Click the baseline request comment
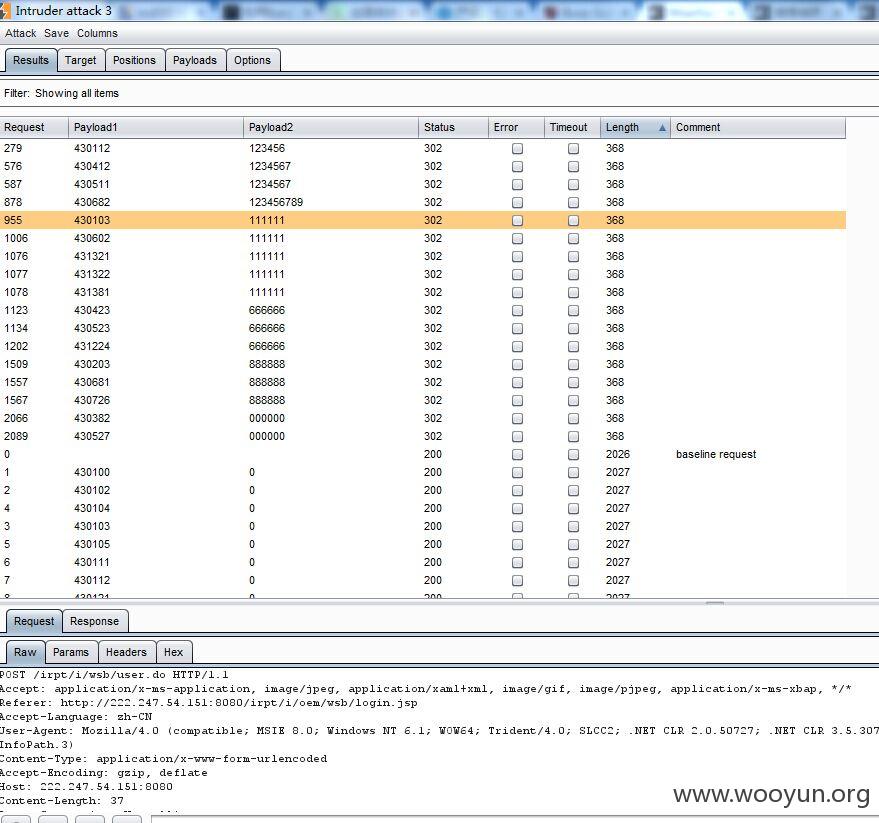The image size is (879, 823). pyautogui.click(x=716, y=454)
